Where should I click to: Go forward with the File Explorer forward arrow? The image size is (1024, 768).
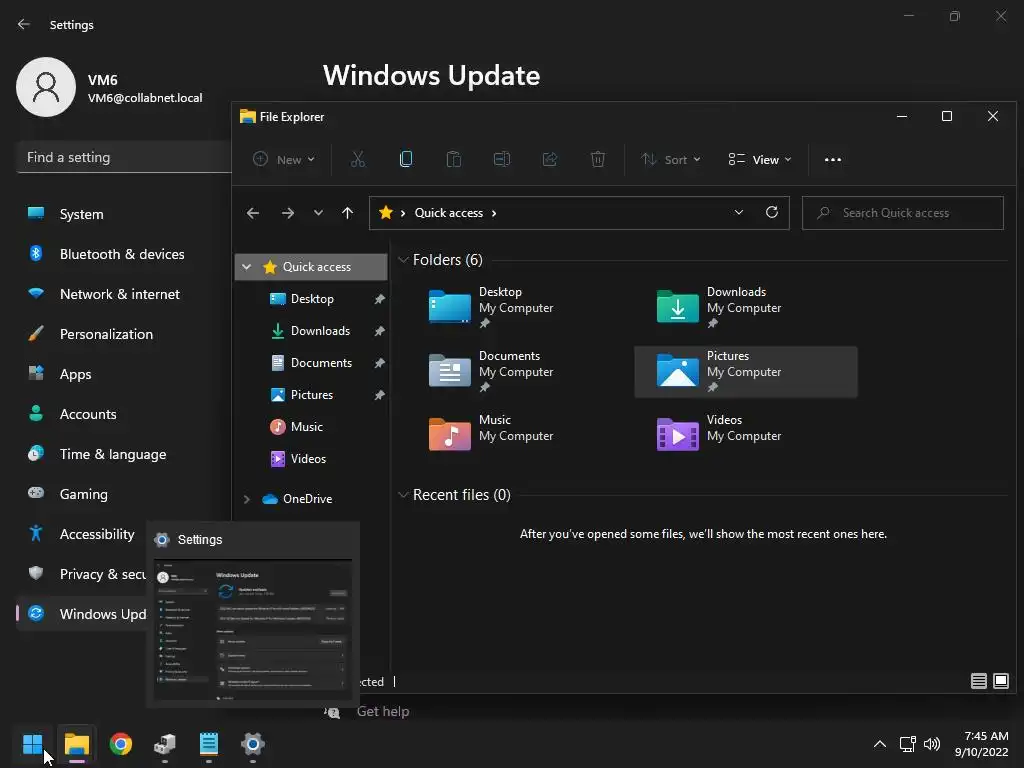tap(287, 213)
